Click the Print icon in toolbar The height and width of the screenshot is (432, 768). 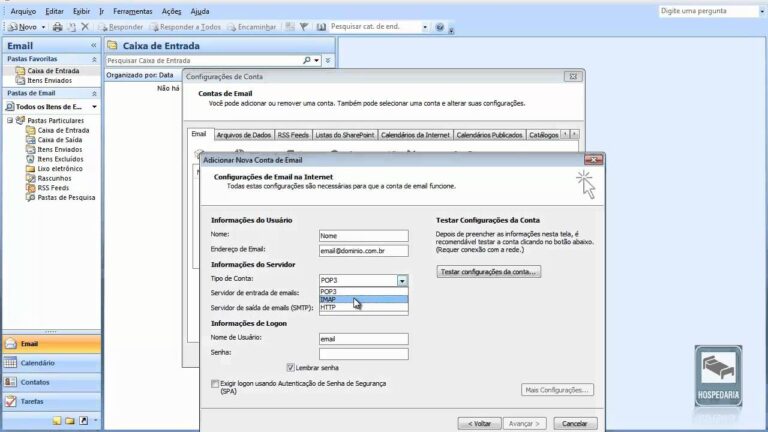[58, 27]
